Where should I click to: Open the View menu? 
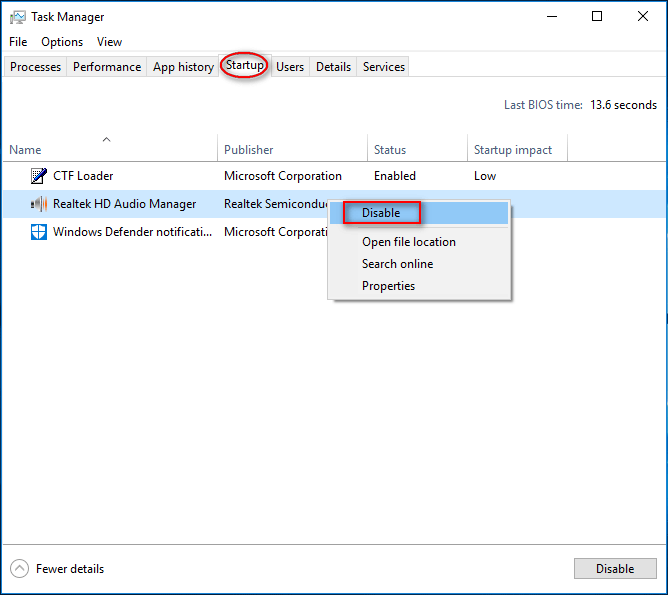point(109,42)
